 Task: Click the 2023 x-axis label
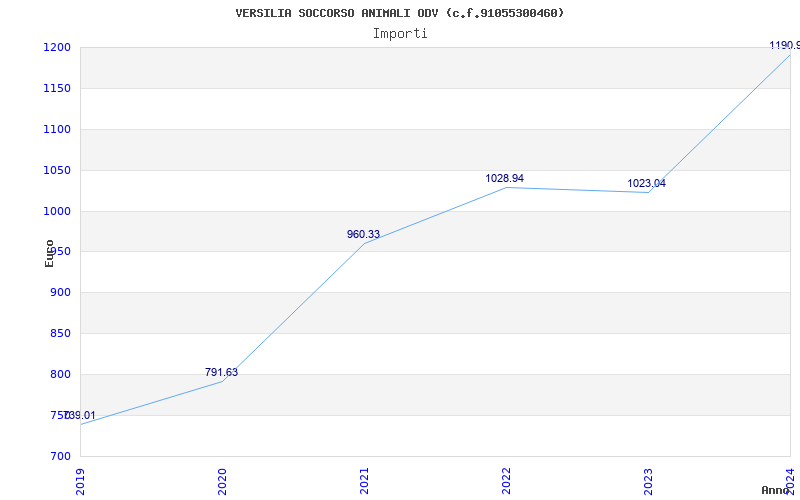coord(647,481)
